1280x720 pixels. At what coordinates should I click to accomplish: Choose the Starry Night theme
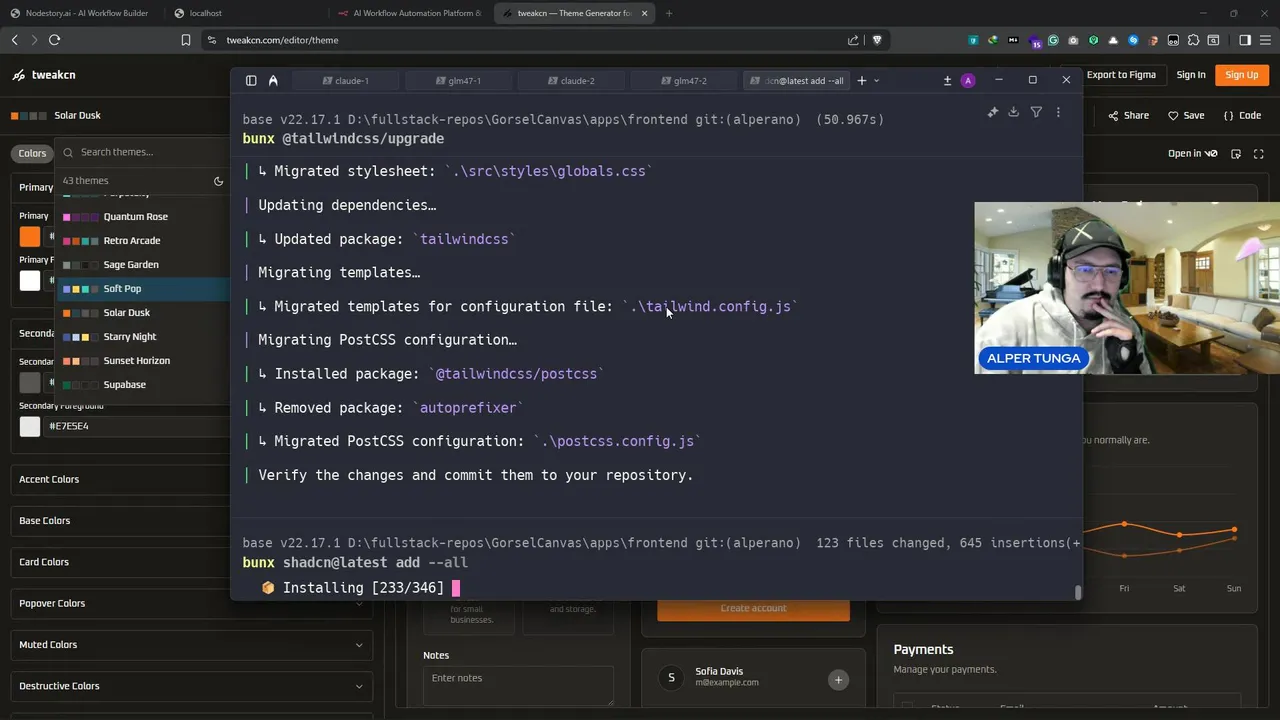coord(141,336)
